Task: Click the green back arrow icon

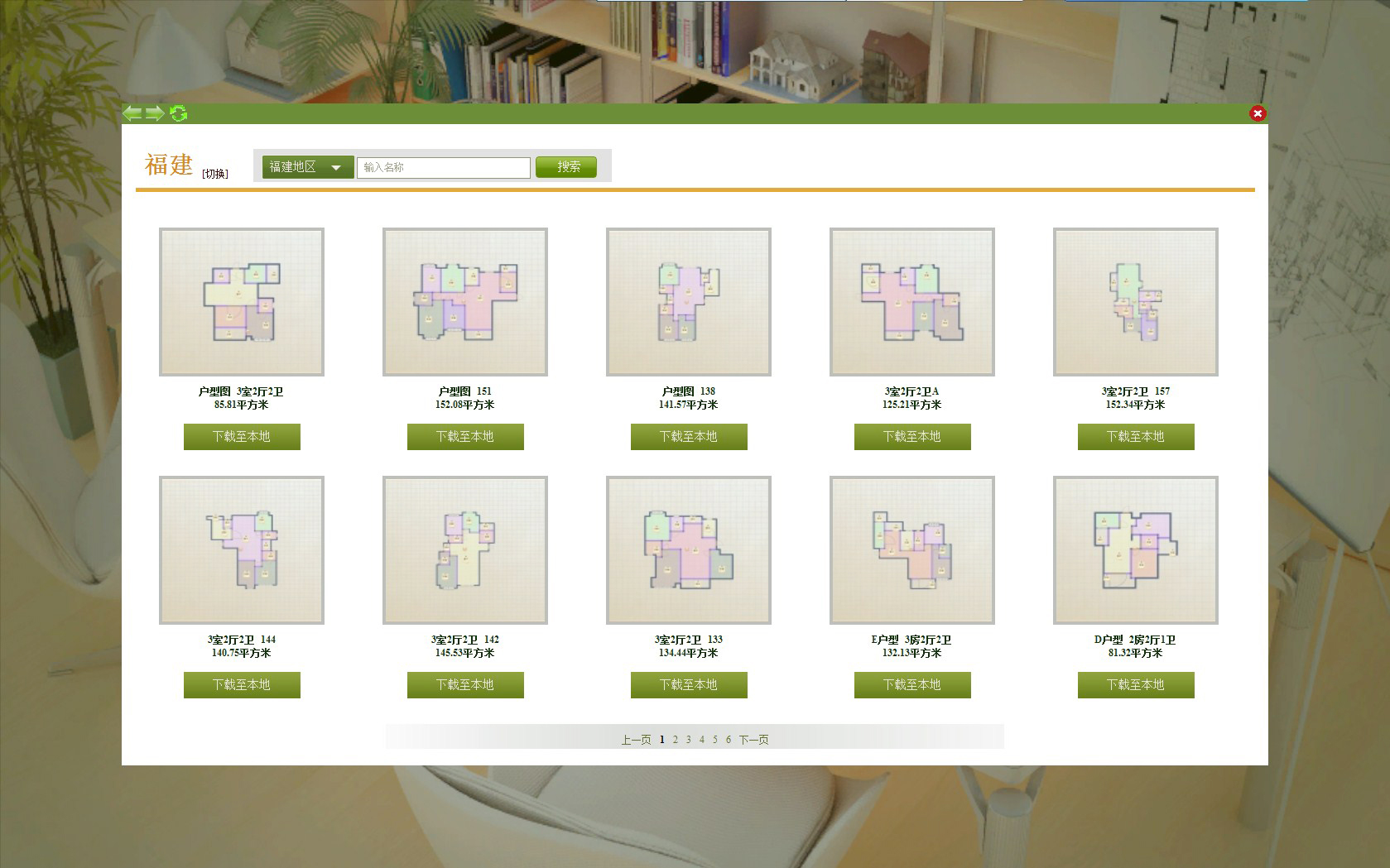Action: pos(132,113)
